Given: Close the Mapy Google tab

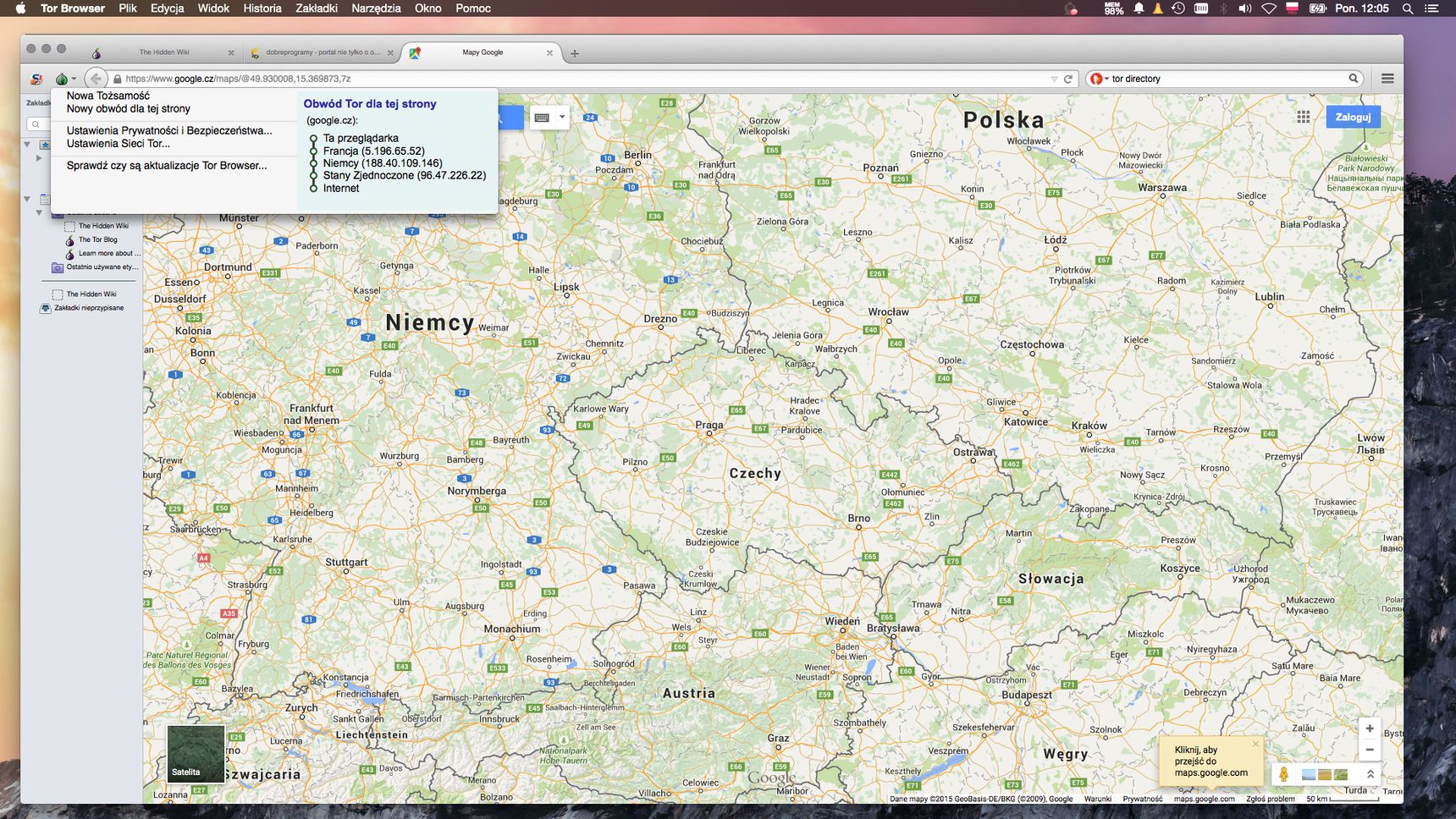Looking at the screenshot, I should pyautogui.click(x=549, y=52).
